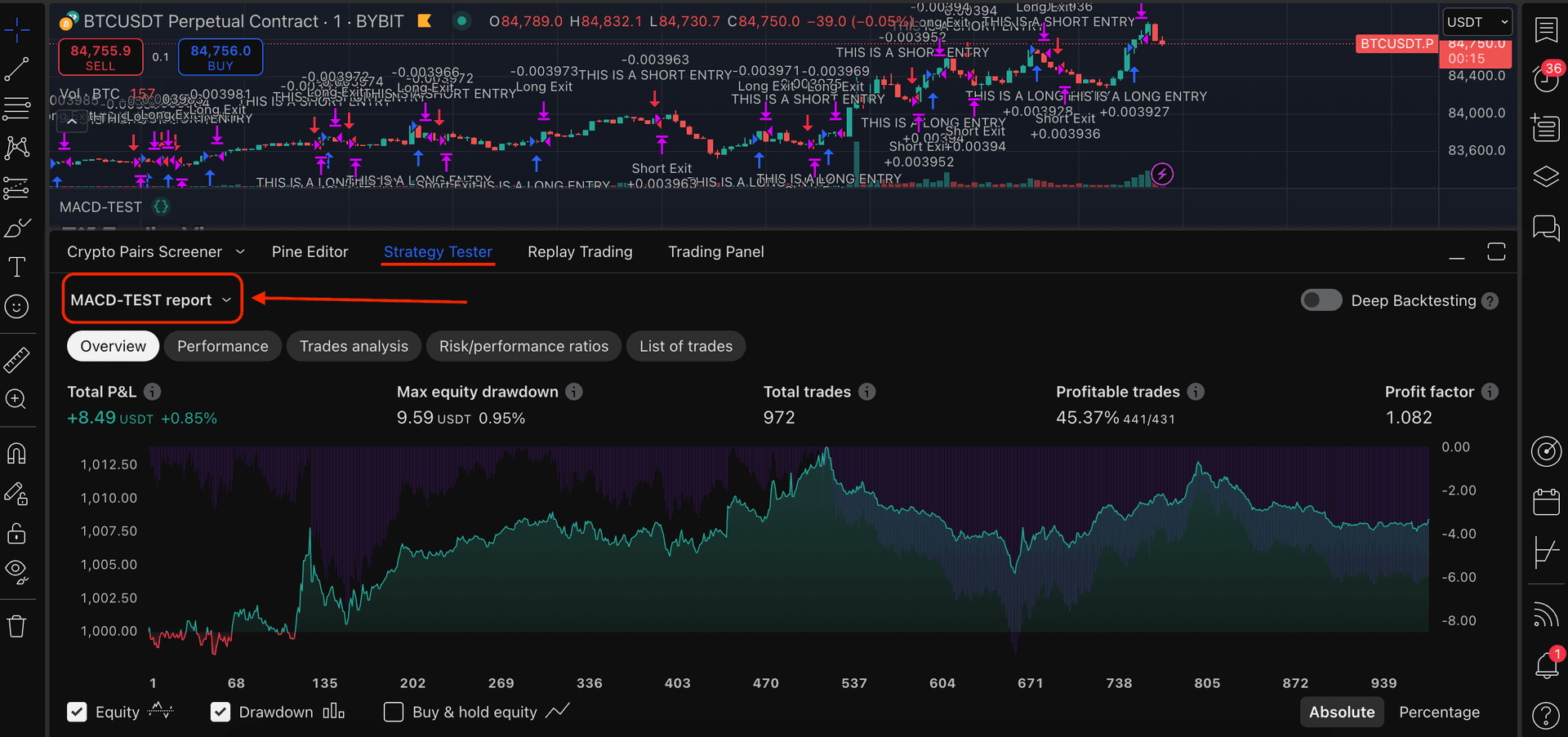Select the ruler measure tool

click(x=17, y=360)
